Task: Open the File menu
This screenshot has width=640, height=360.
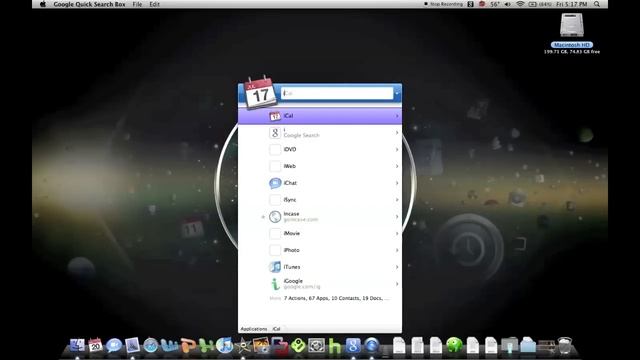Action: pos(138,4)
